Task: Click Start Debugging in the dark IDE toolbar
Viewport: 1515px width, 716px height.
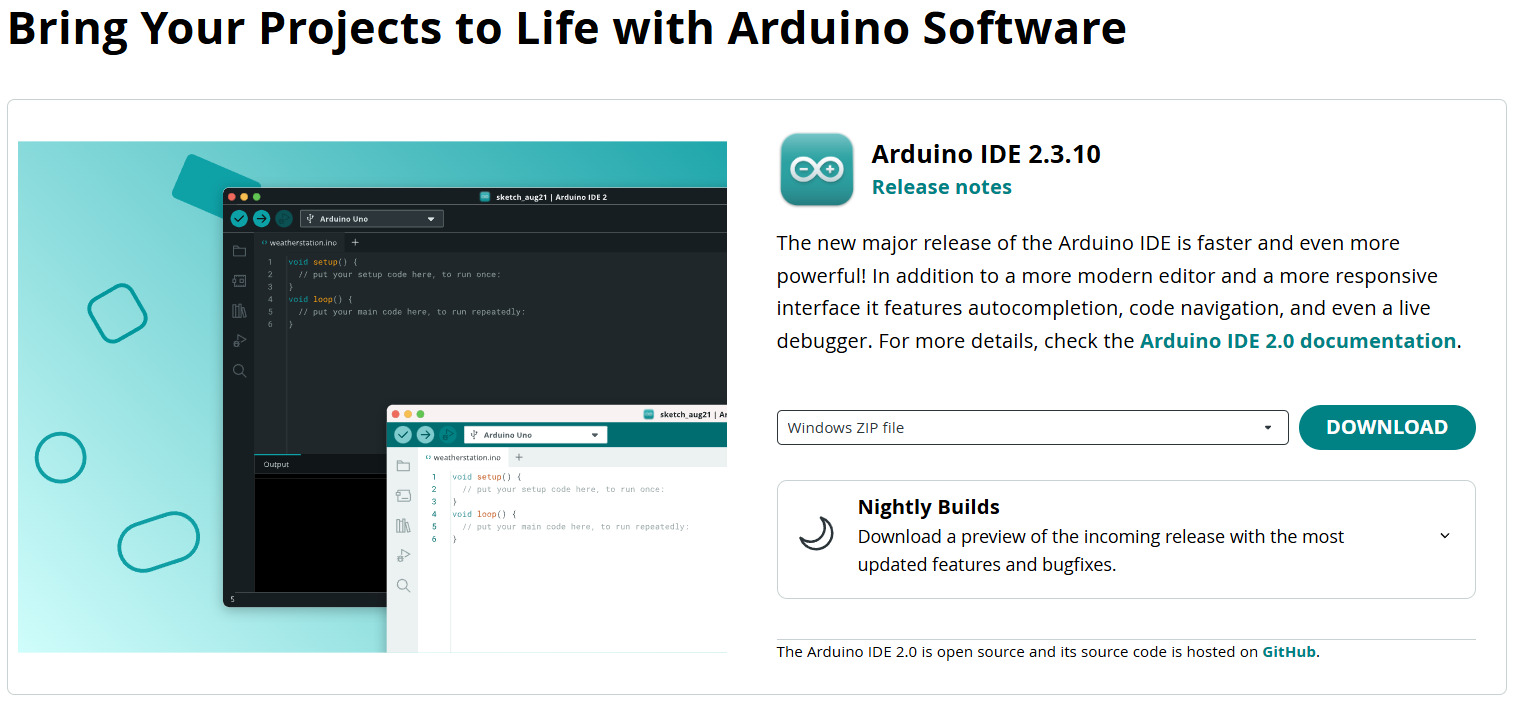Action: (x=284, y=218)
